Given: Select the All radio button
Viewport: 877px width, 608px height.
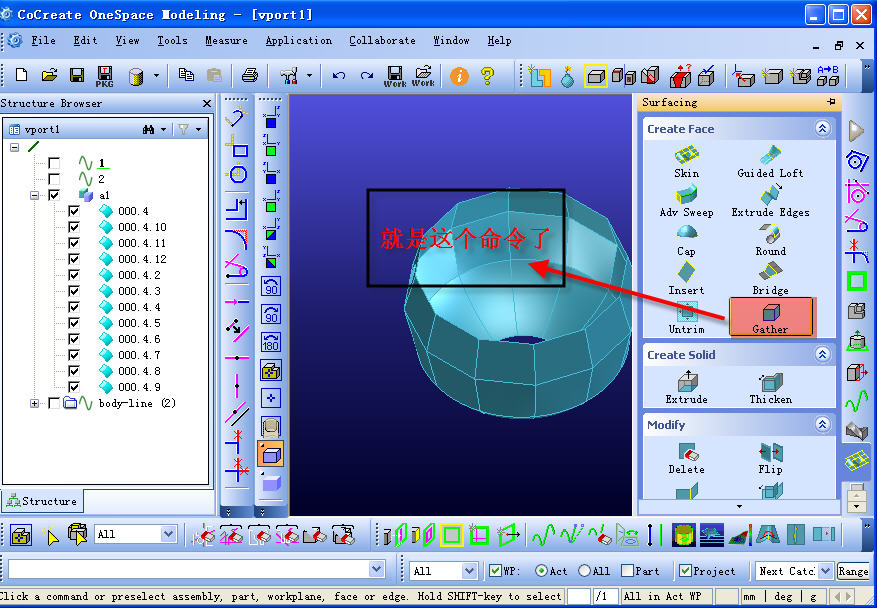Looking at the screenshot, I should click(x=584, y=571).
